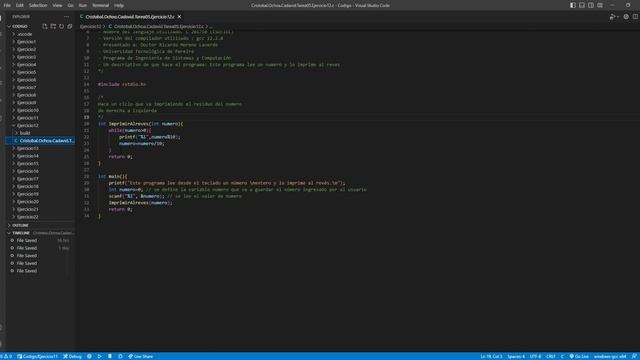Open Explorer views and more actions ellipsis
Screen dimensions: 640x360
[67, 17]
